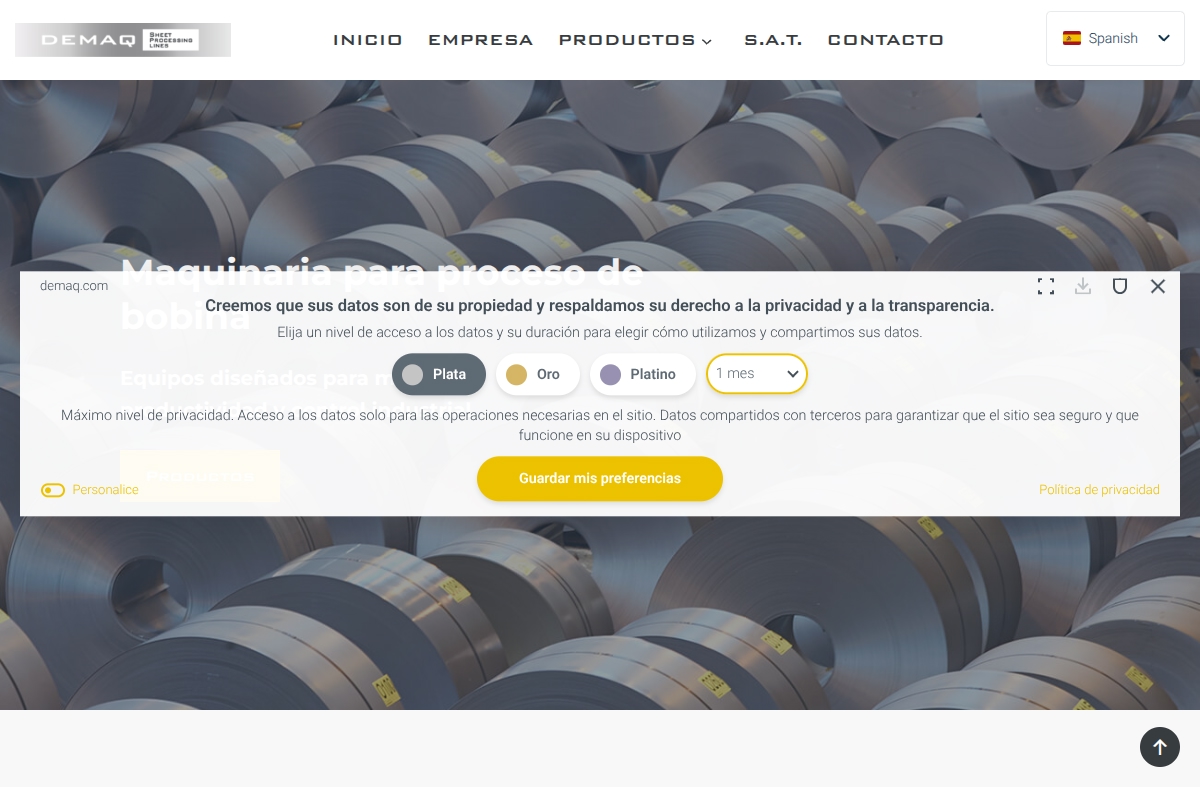The image size is (1200, 787).
Task: Close the privacy consent banner
Action: click(x=1158, y=287)
